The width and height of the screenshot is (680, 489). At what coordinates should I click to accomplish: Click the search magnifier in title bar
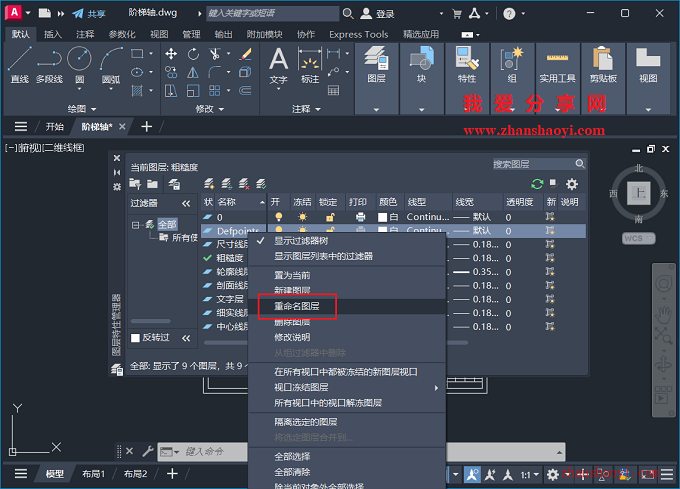click(348, 13)
